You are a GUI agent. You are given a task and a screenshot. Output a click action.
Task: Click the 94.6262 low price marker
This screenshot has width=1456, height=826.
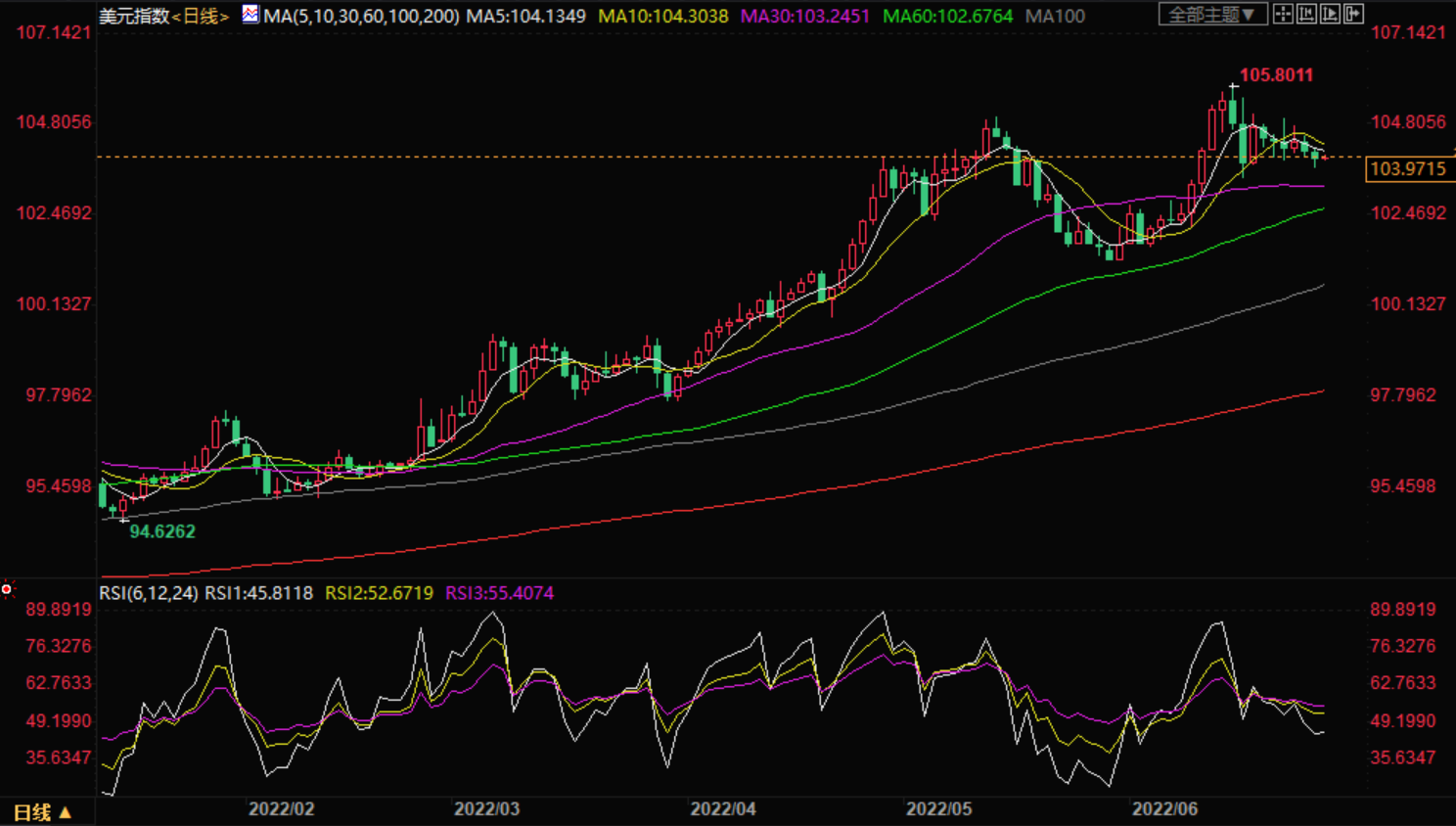(x=162, y=531)
